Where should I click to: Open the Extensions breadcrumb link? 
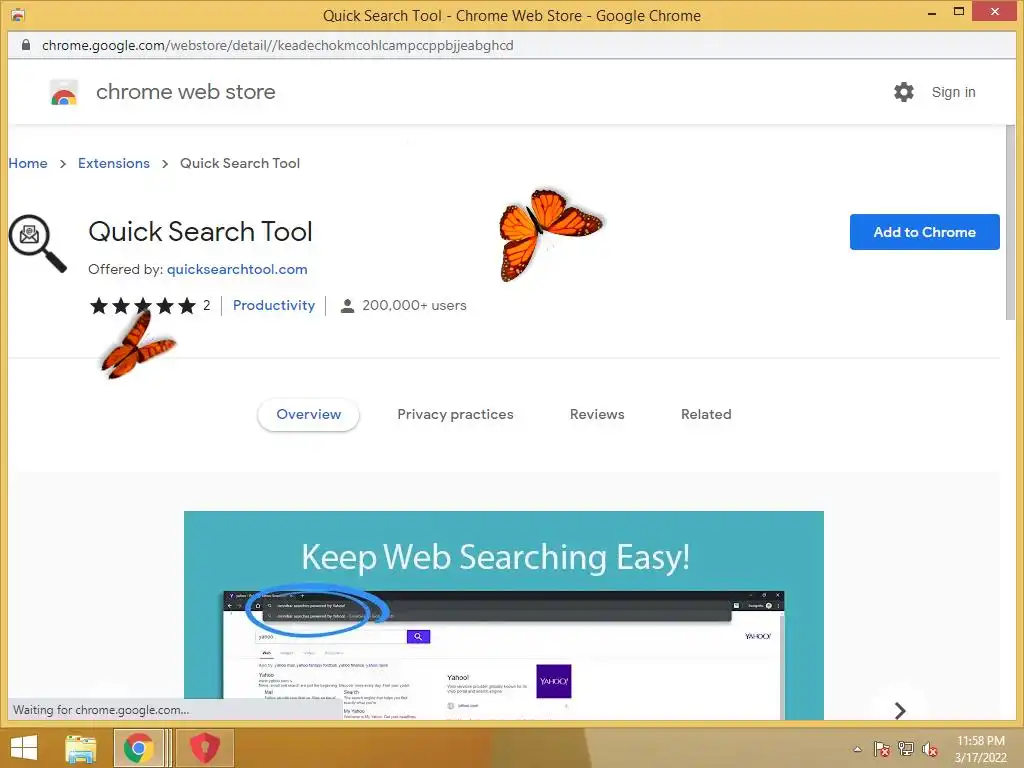tap(114, 163)
